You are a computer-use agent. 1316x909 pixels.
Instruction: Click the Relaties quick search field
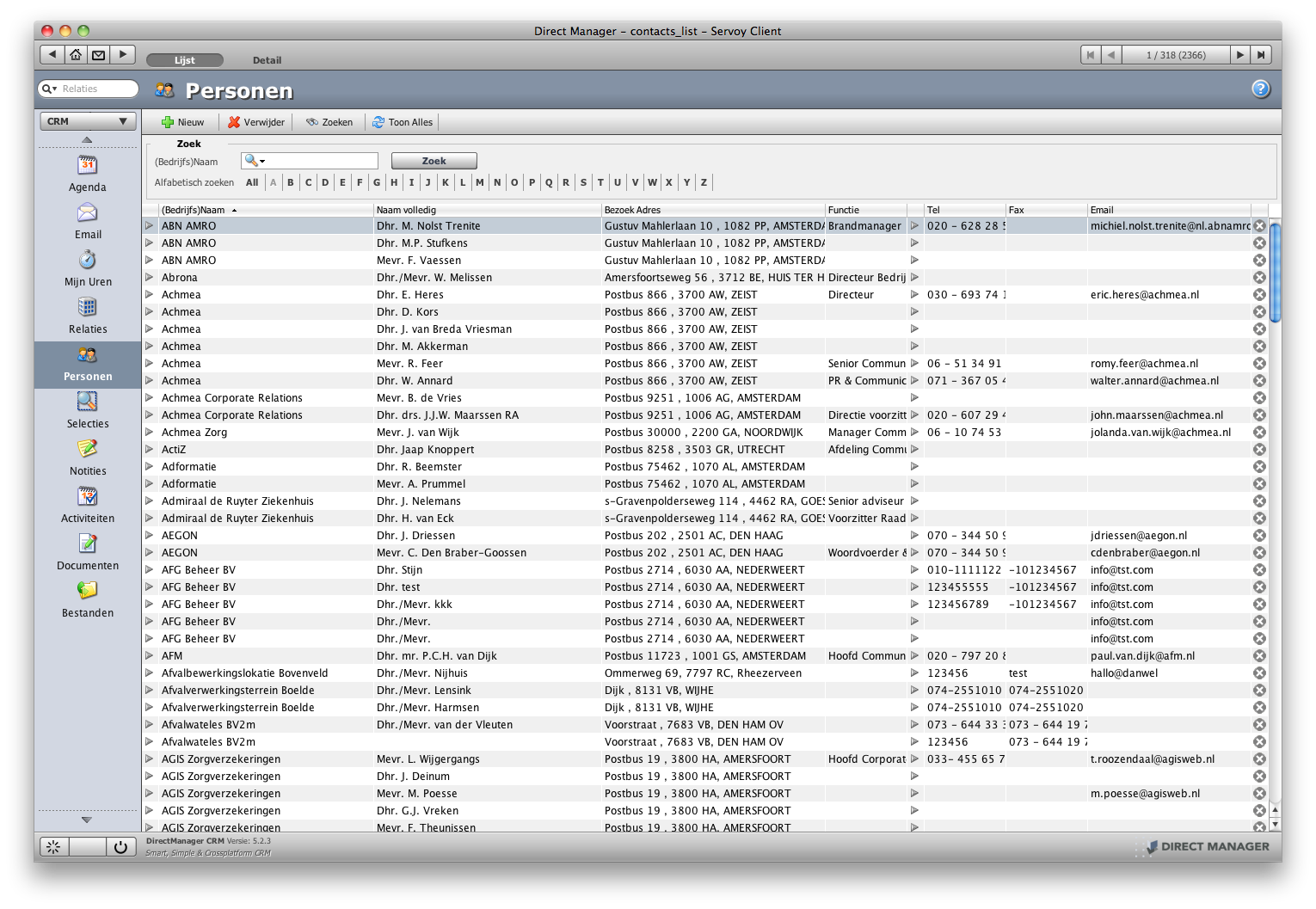pos(88,89)
